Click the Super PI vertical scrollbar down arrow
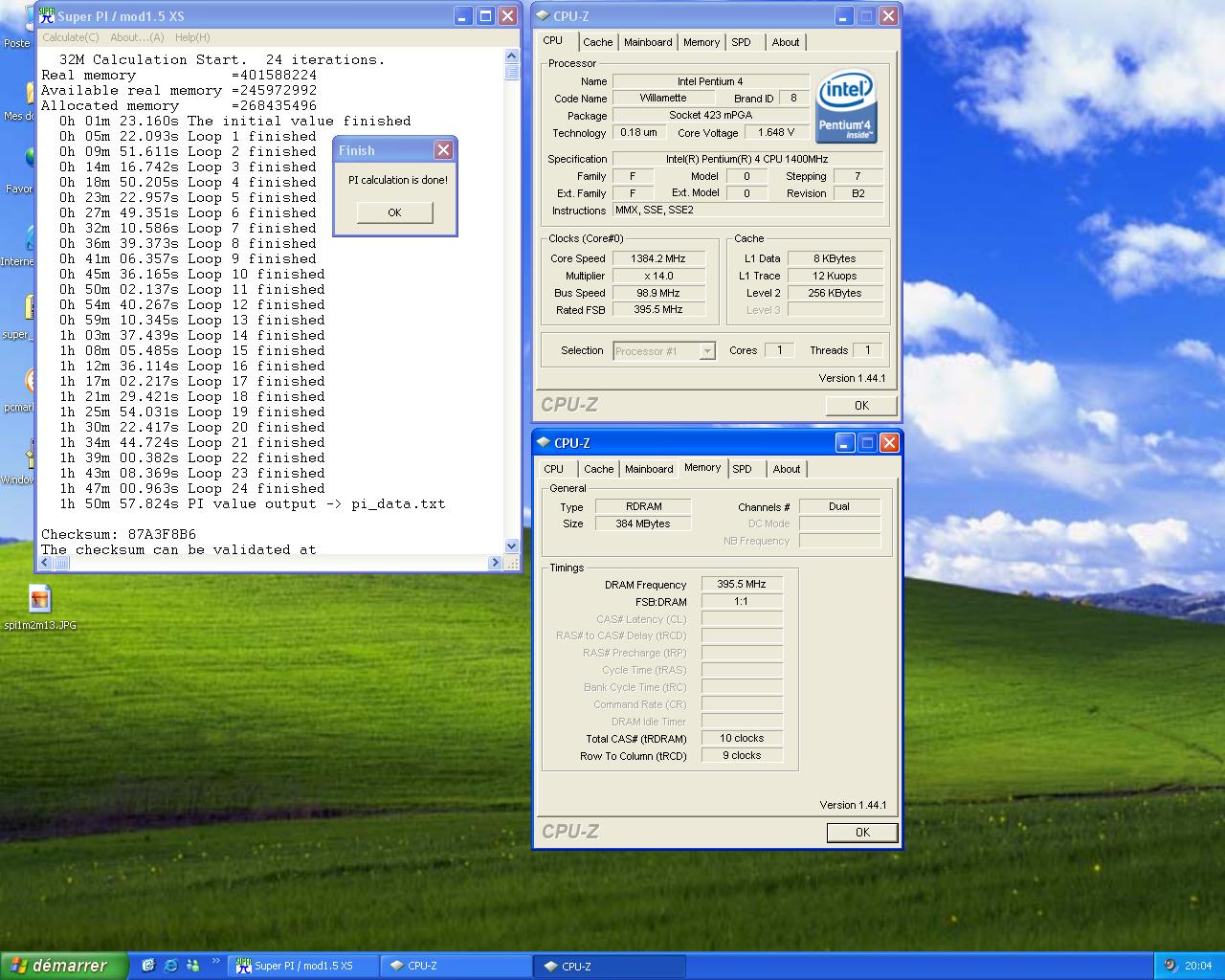The width and height of the screenshot is (1225, 980). [511, 546]
